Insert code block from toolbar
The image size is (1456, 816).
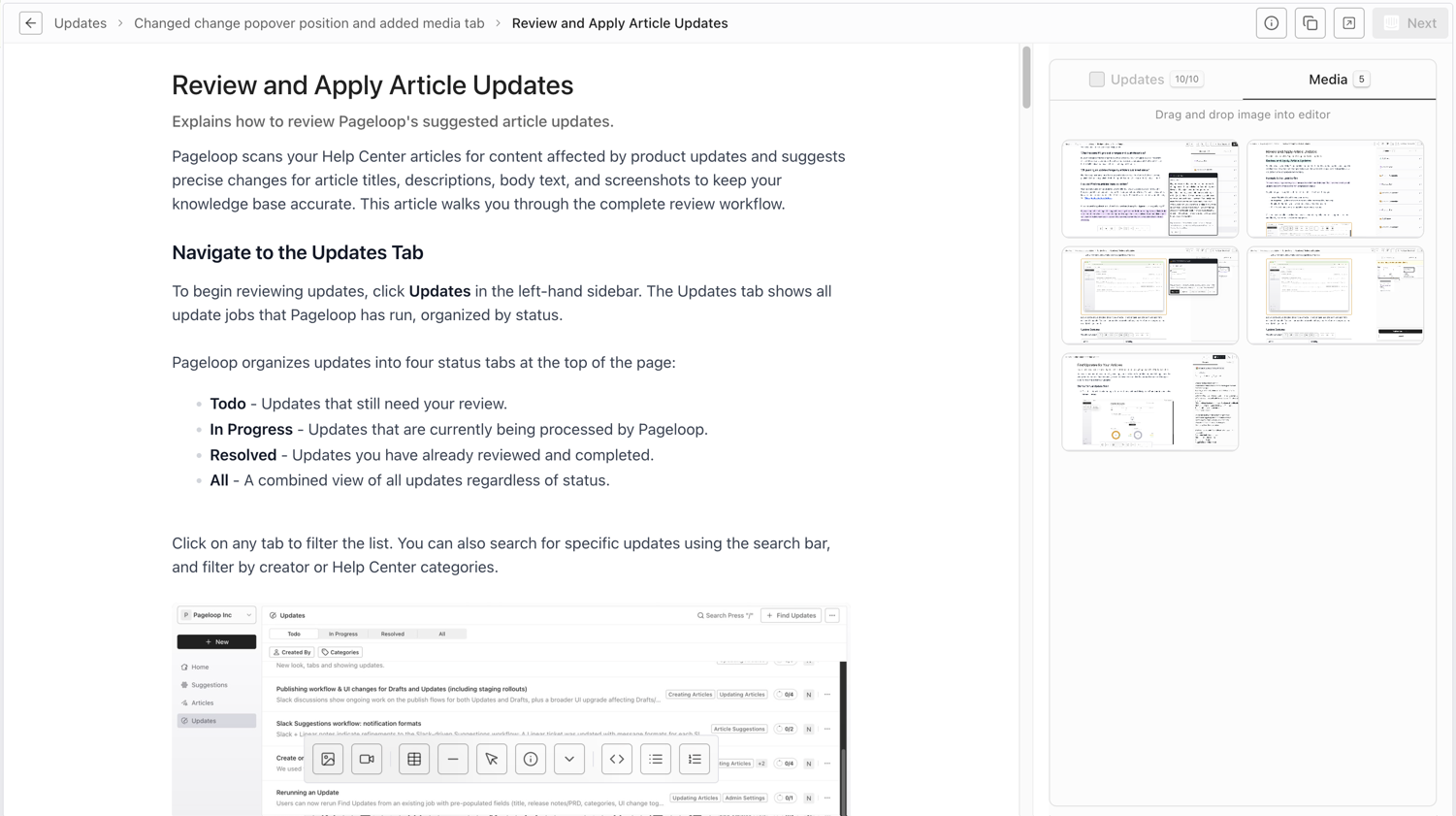617,759
